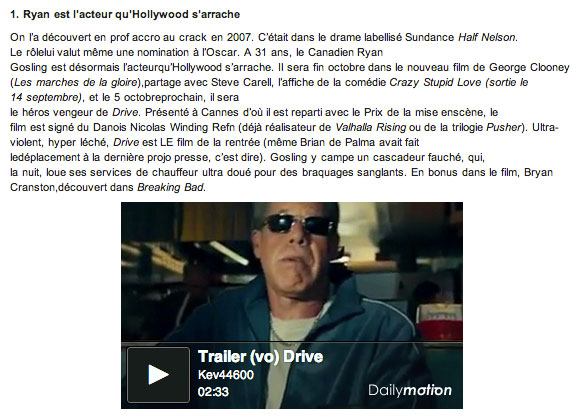The image size is (580, 417).
Task: Open uploader Kev44600's profile
Action: click(226, 375)
